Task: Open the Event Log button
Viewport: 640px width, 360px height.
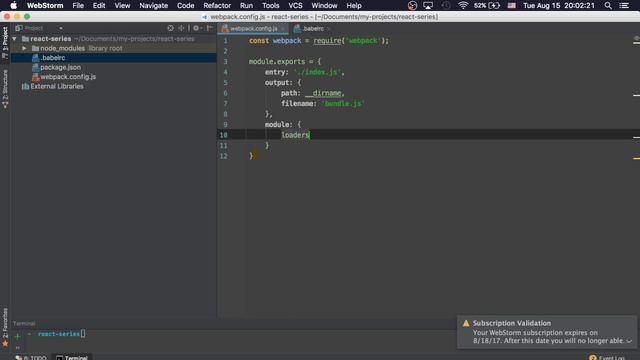Action: pyautogui.click(x=607, y=357)
